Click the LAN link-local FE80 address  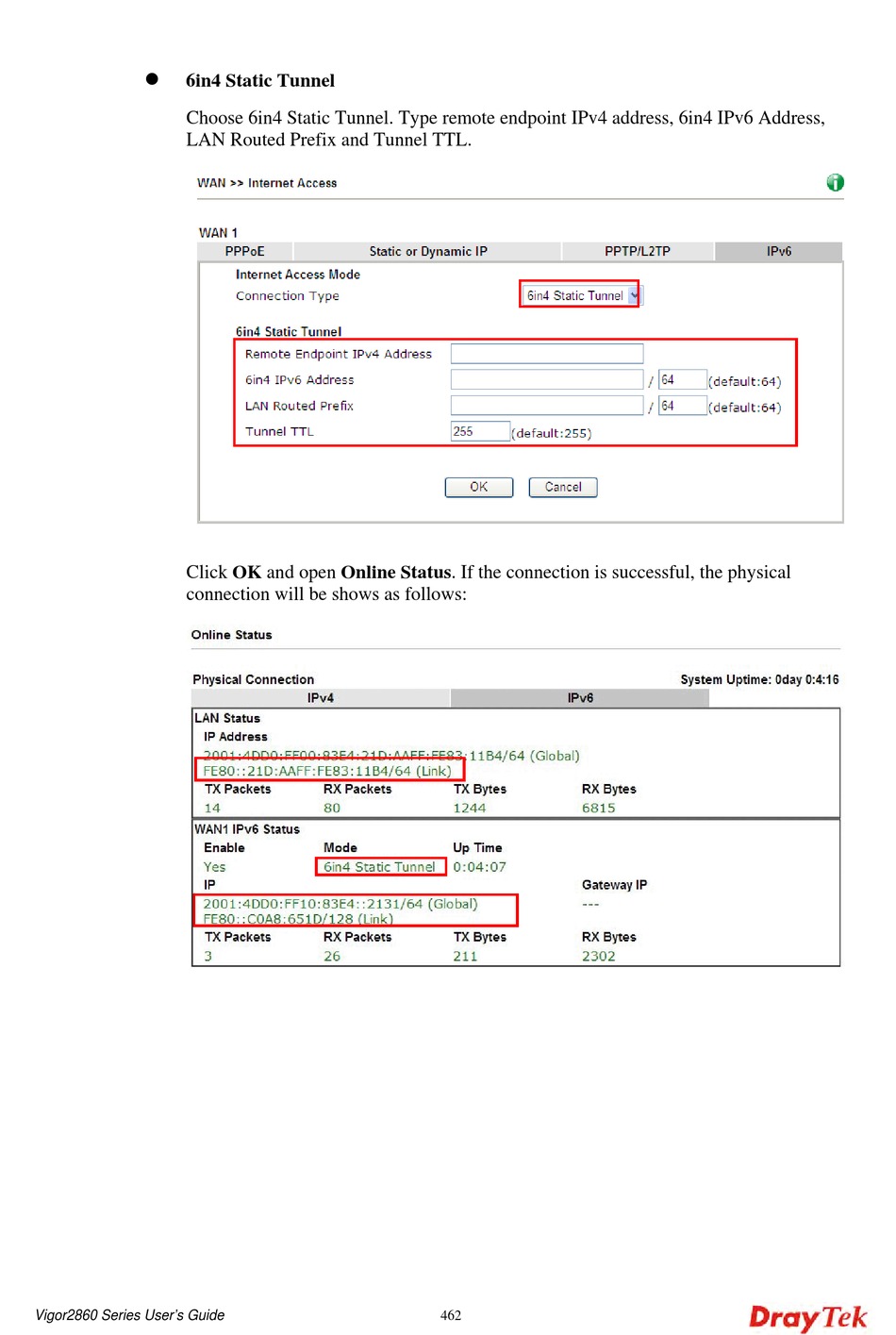pos(327,771)
